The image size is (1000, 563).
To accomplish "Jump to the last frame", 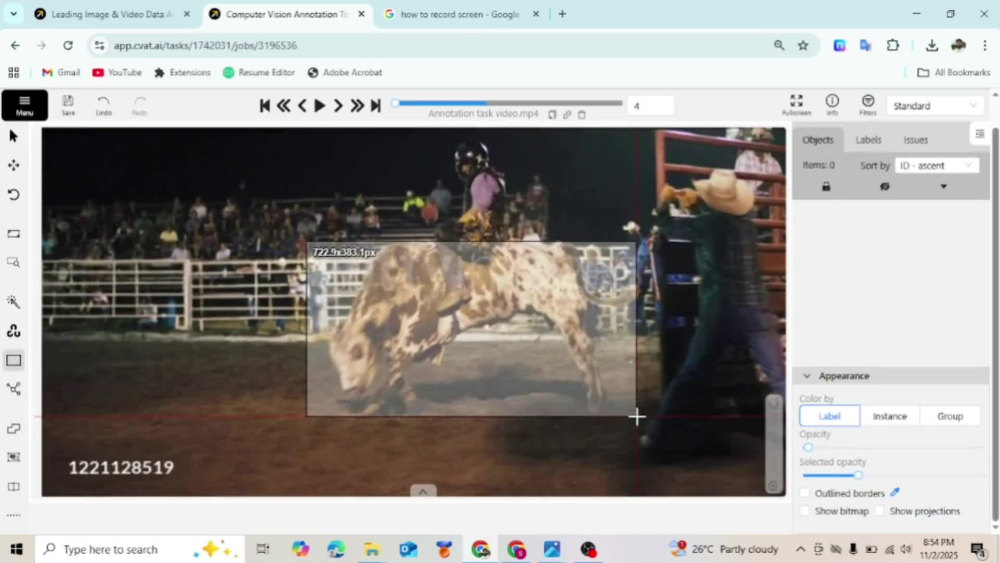I will (x=376, y=106).
